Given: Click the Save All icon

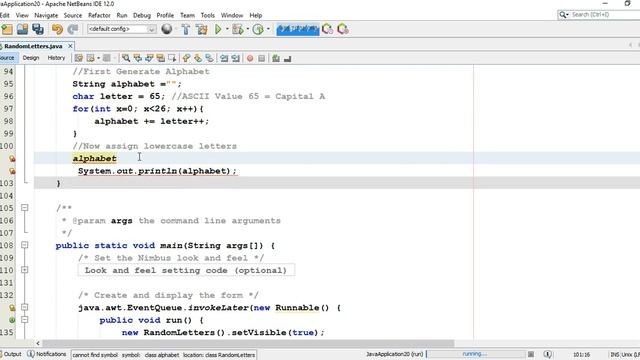Looking at the screenshot, I should pos(38,29).
